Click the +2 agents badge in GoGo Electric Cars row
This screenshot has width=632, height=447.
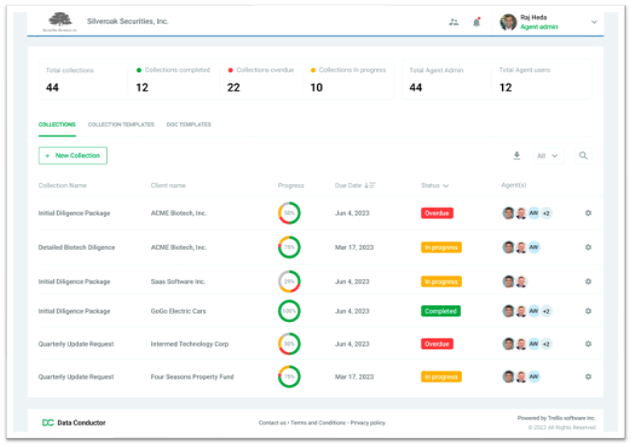point(546,311)
